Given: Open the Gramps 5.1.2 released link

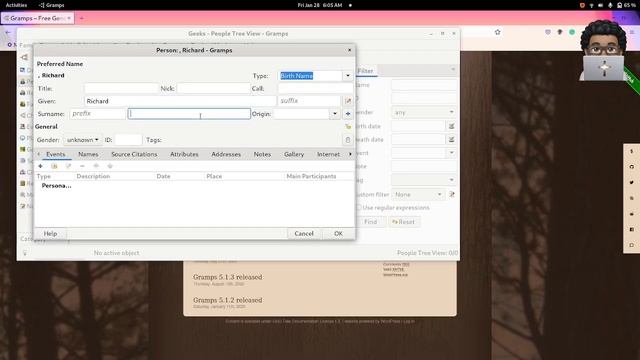Looking at the screenshot, I should [x=228, y=300].
